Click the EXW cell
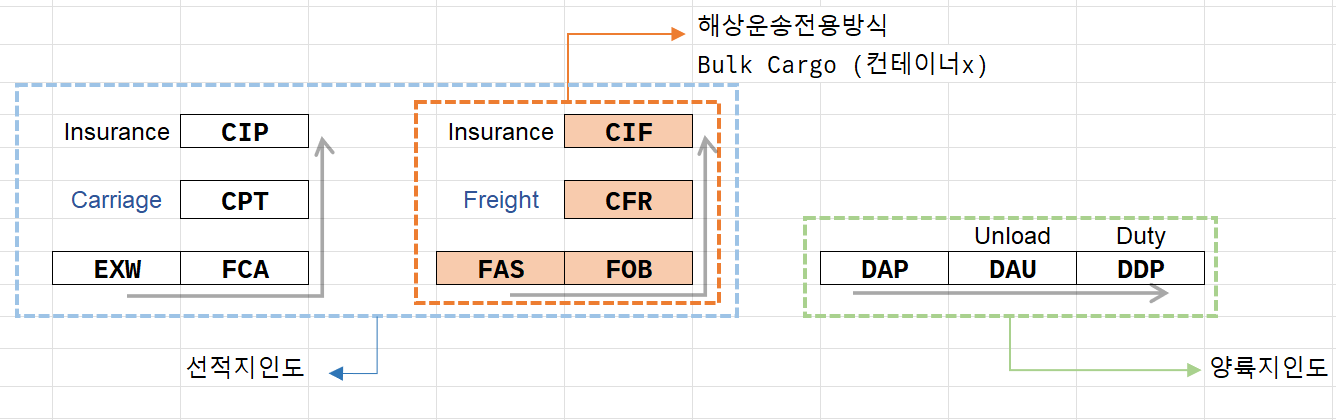This screenshot has height=420, width=1336. click(x=116, y=268)
